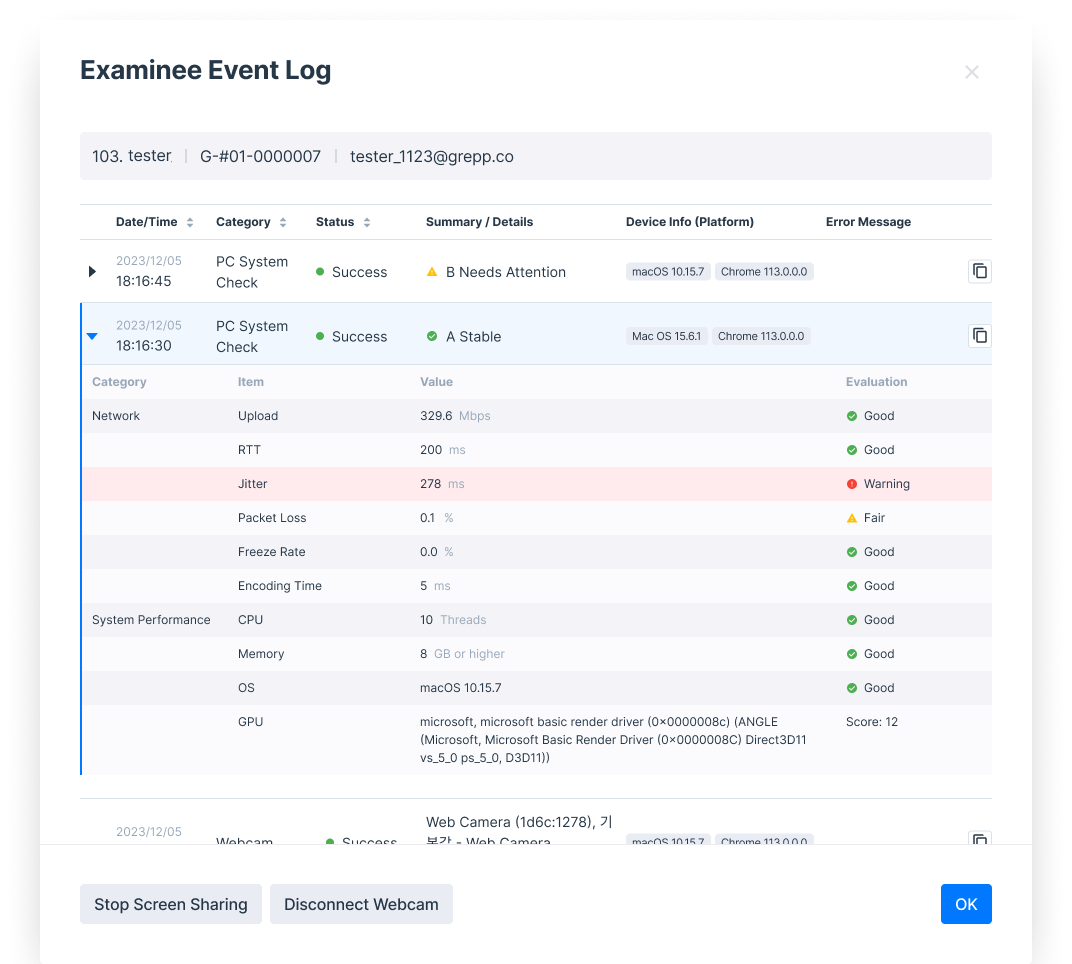The image size is (1072, 964).
Task: Expand the 18:16:45 PC System Check row
Action: pyautogui.click(x=92, y=271)
